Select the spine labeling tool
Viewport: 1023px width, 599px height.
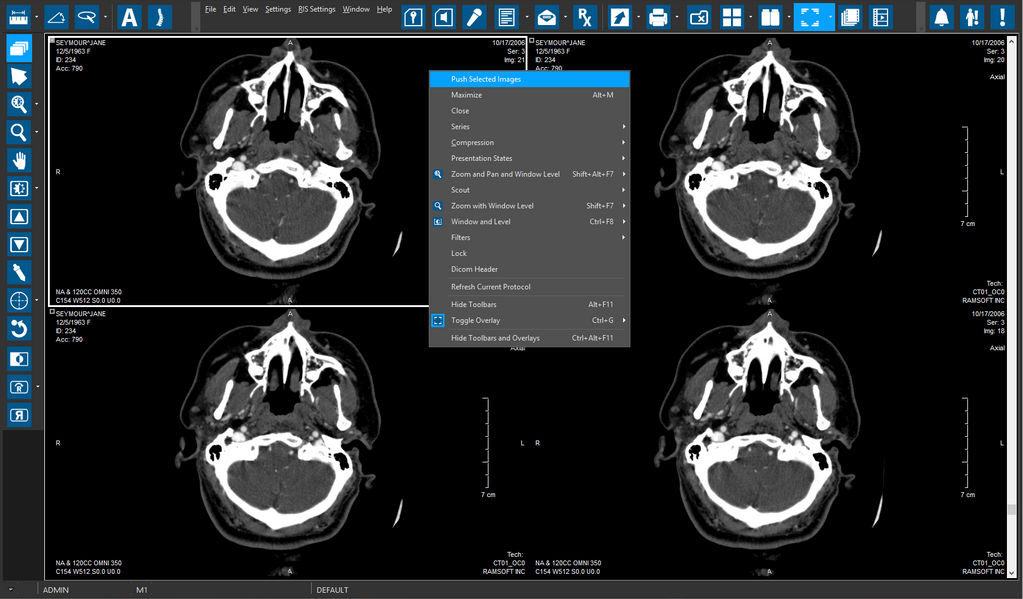pos(160,17)
